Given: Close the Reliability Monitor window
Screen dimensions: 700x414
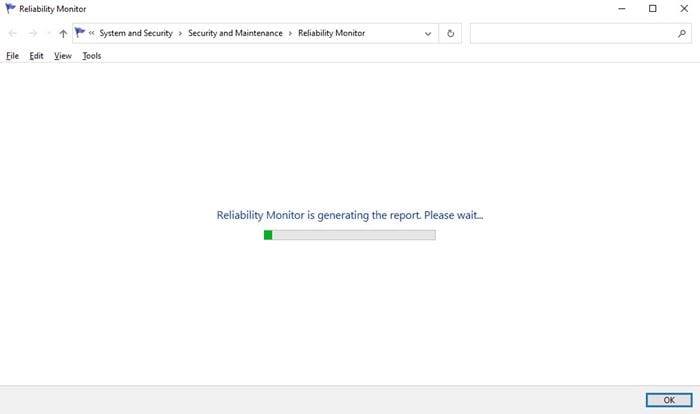Looking at the screenshot, I should pyautogui.click(x=684, y=8).
